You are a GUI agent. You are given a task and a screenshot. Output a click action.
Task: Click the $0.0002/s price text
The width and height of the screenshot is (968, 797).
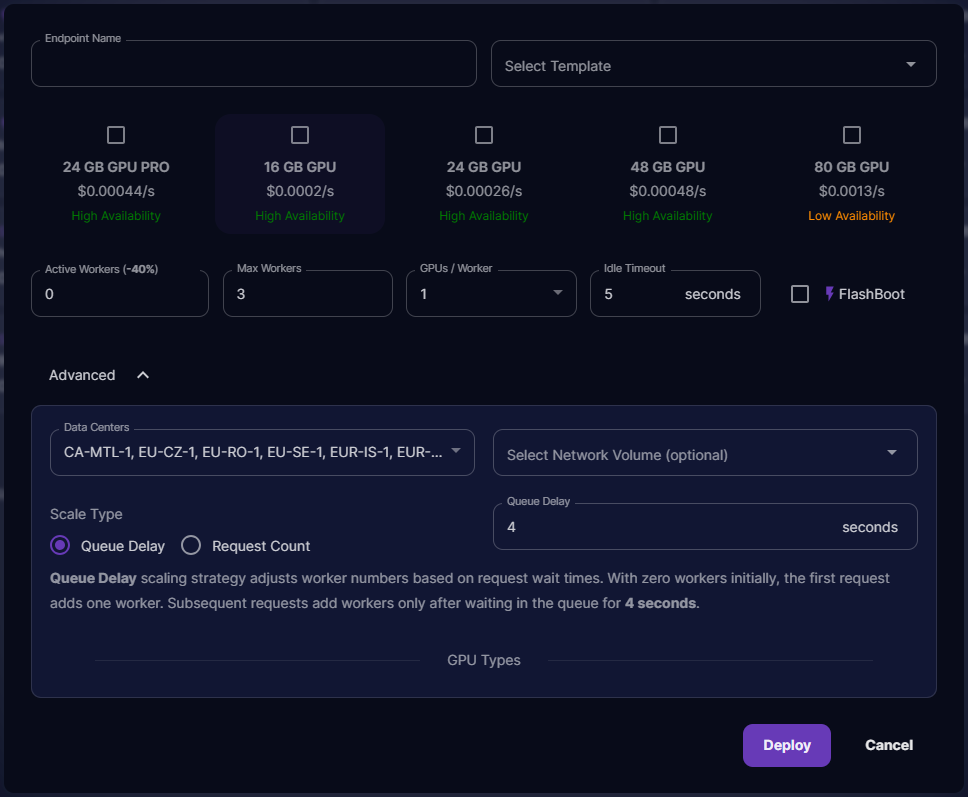[x=300, y=191]
